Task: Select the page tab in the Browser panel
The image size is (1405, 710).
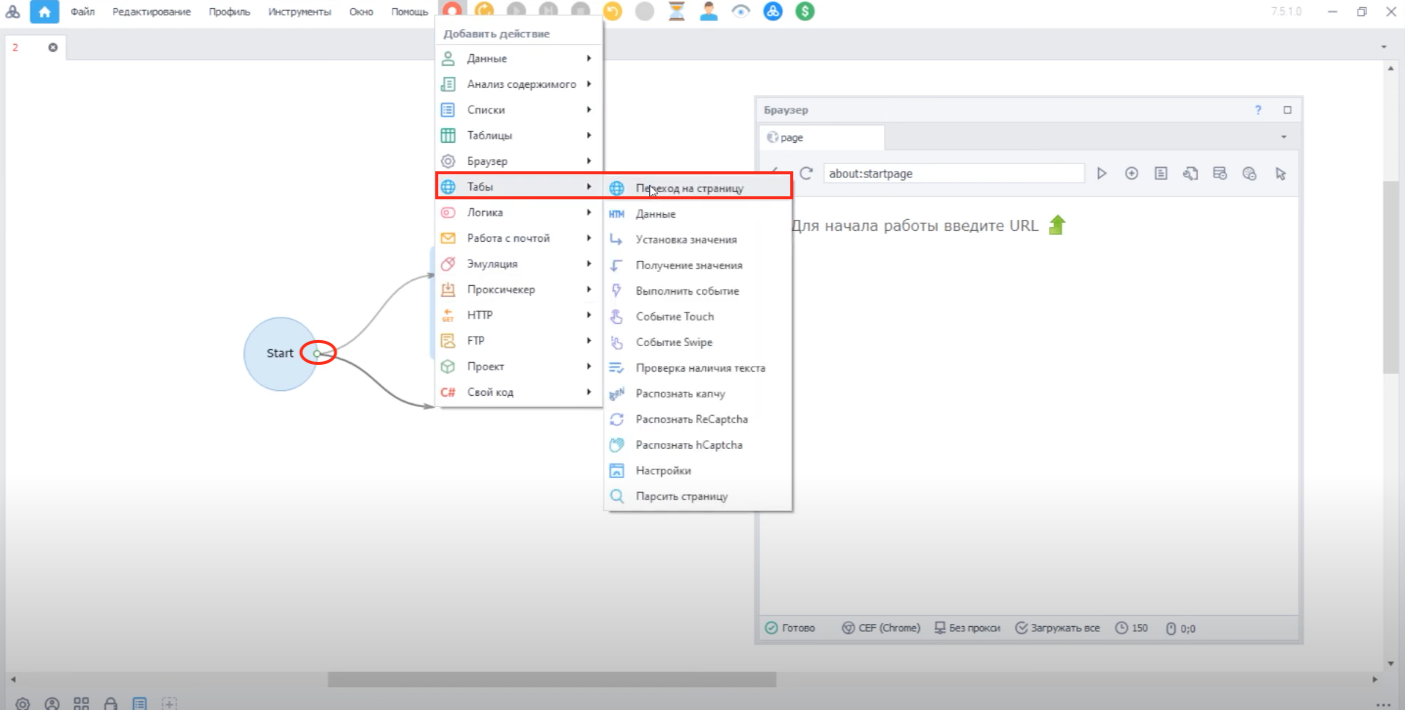Action: (x=821, y=138)
